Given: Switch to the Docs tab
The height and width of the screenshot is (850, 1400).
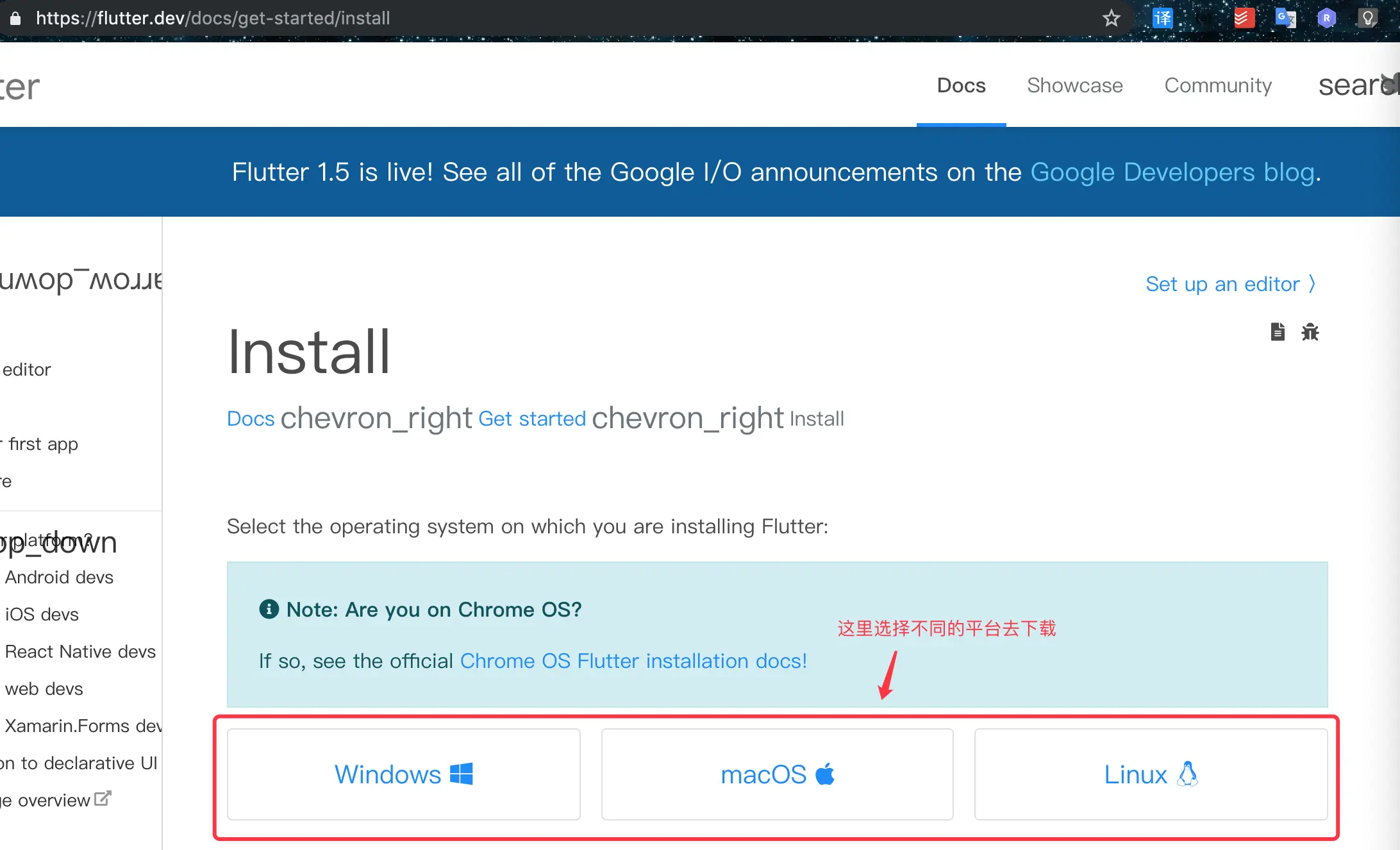Looking at the screenshot, I should coord(961,85).
